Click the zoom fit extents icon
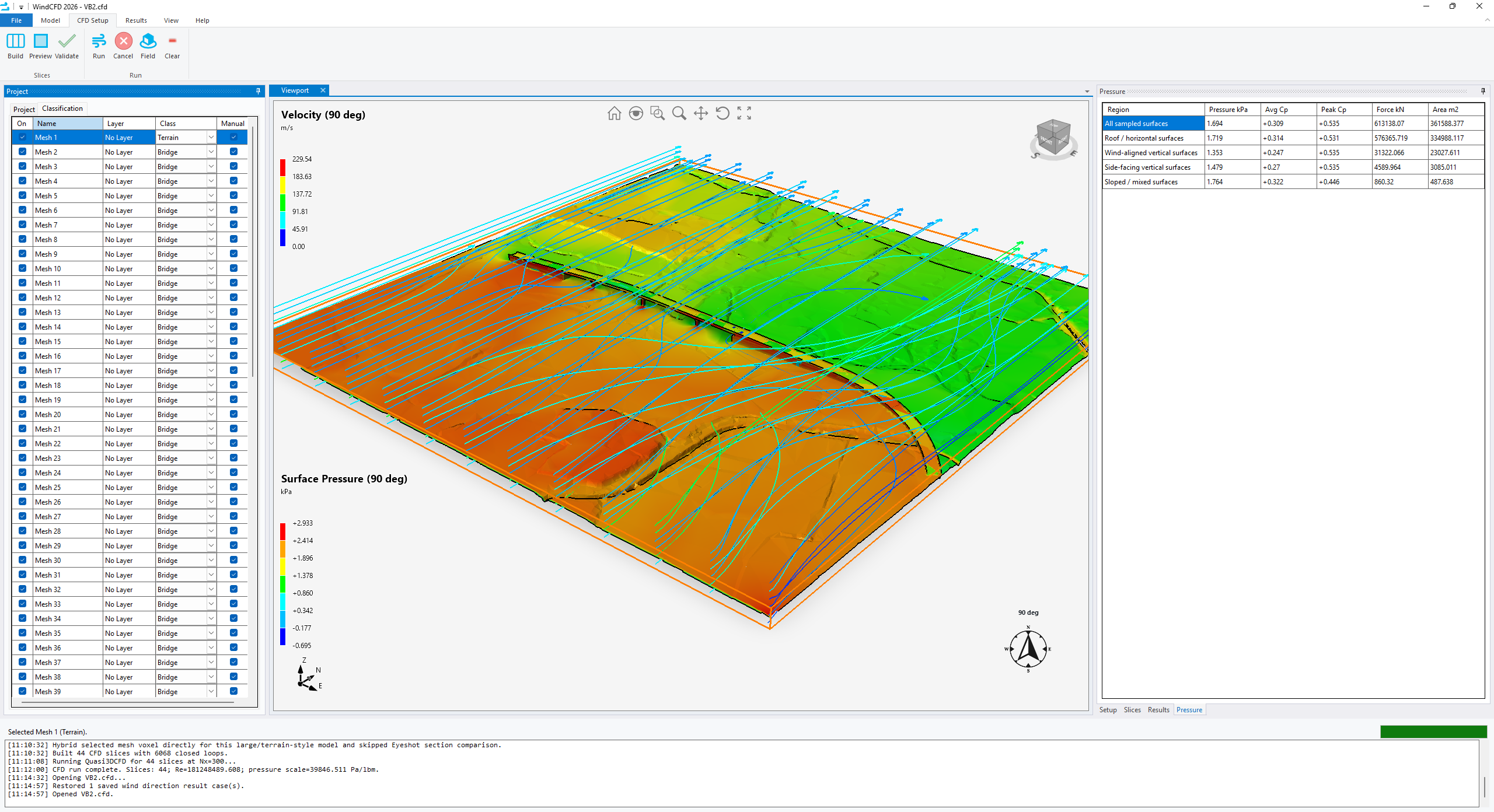Viewport: 1494px width, 812px height. coord(744,113)
